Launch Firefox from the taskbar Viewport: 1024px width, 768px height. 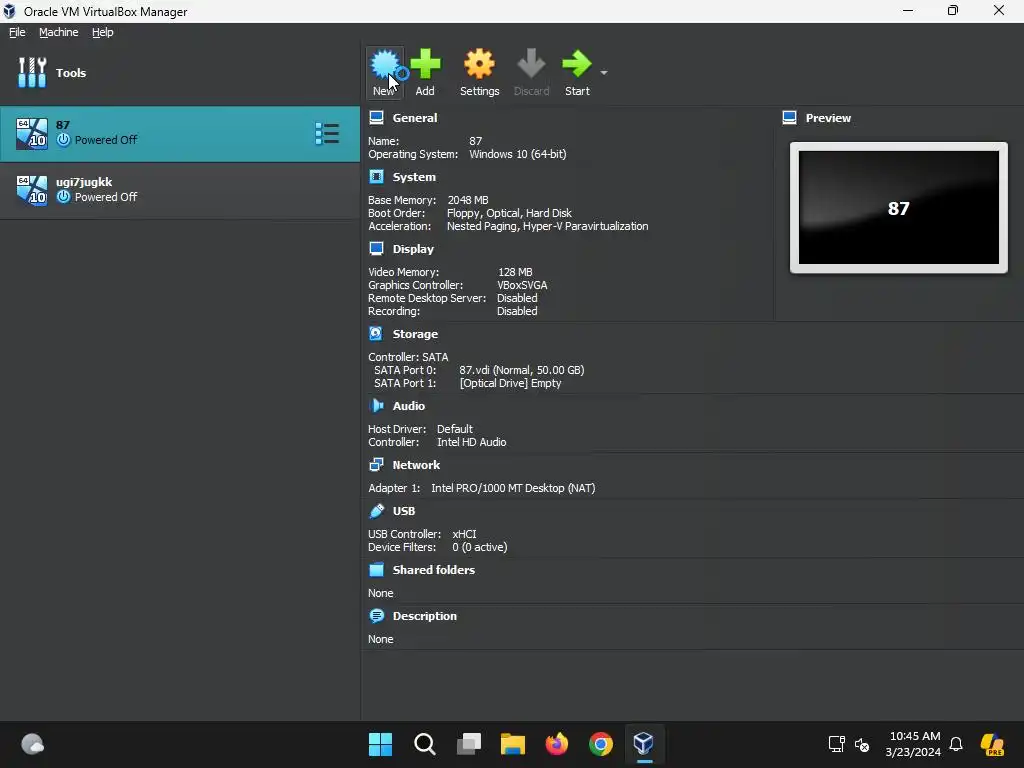[556, 744]
